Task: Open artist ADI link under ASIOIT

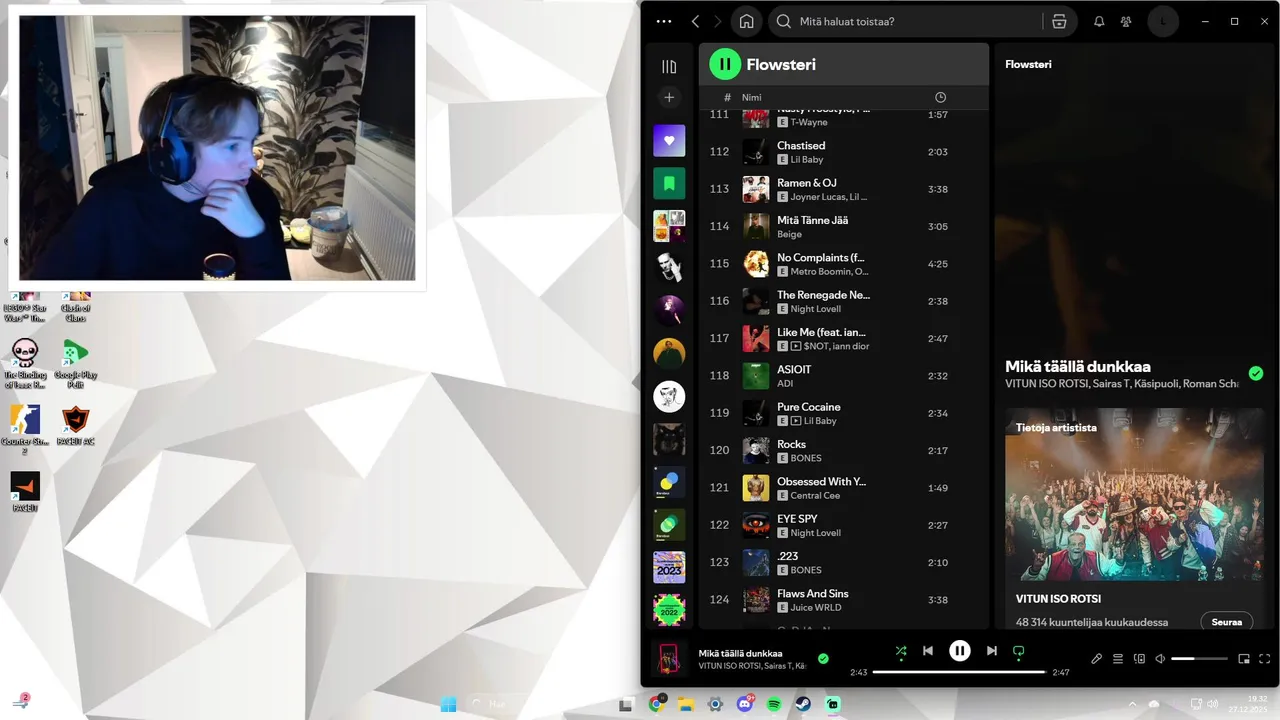Action: pyautogui.click(x=785, y=383)
